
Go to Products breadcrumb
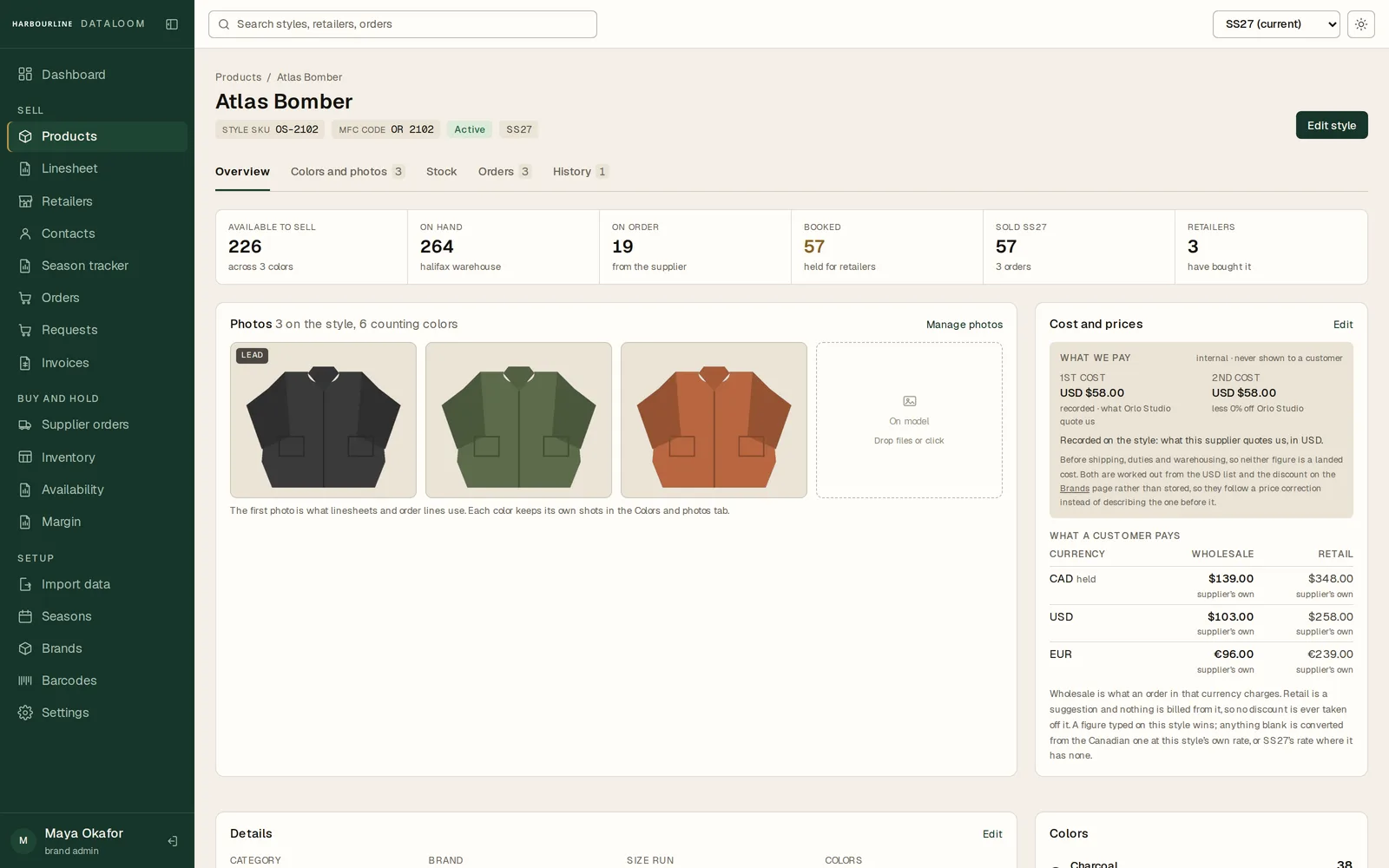[238, 77]
